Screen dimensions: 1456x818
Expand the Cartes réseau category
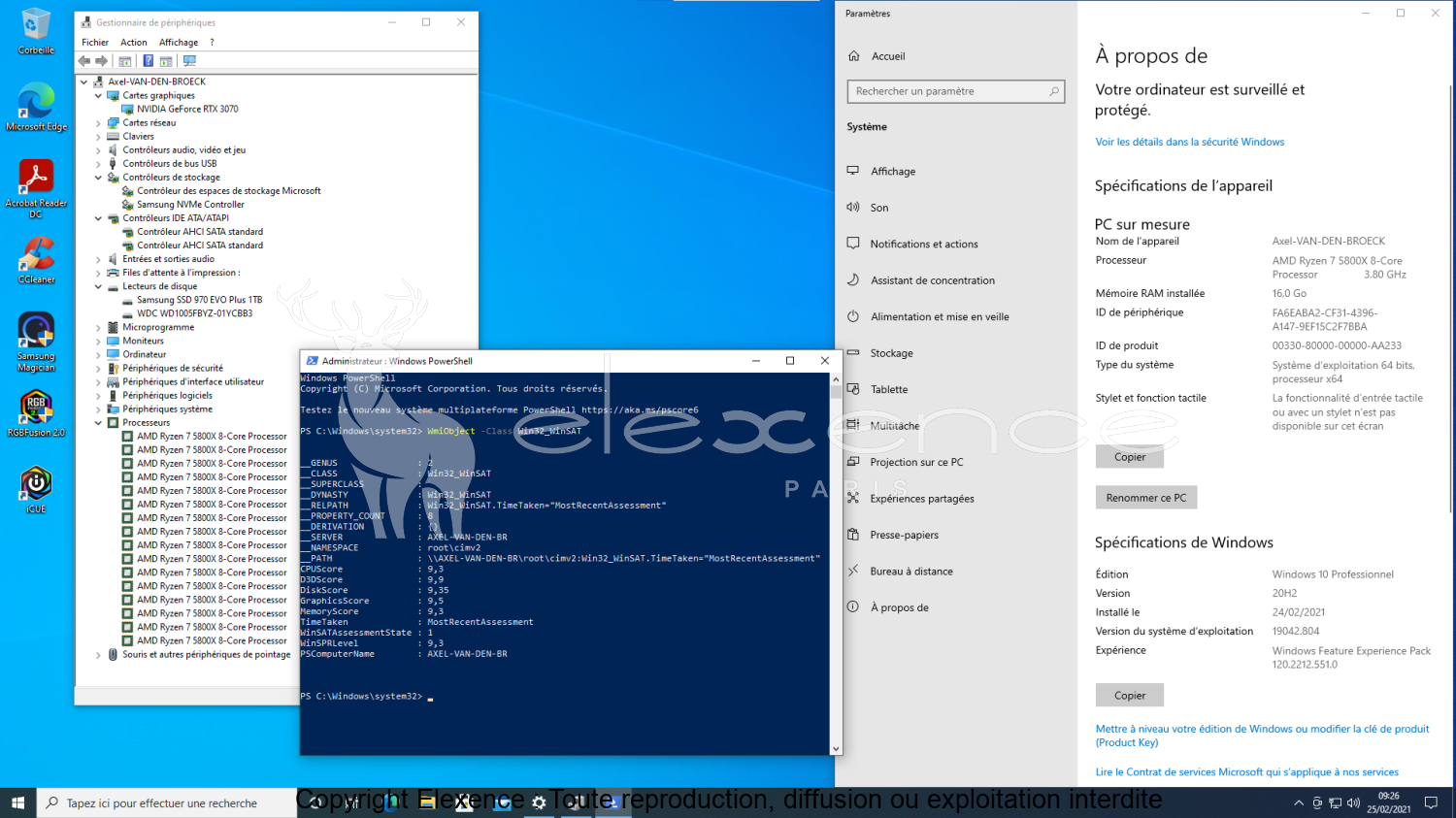(98, 123)
